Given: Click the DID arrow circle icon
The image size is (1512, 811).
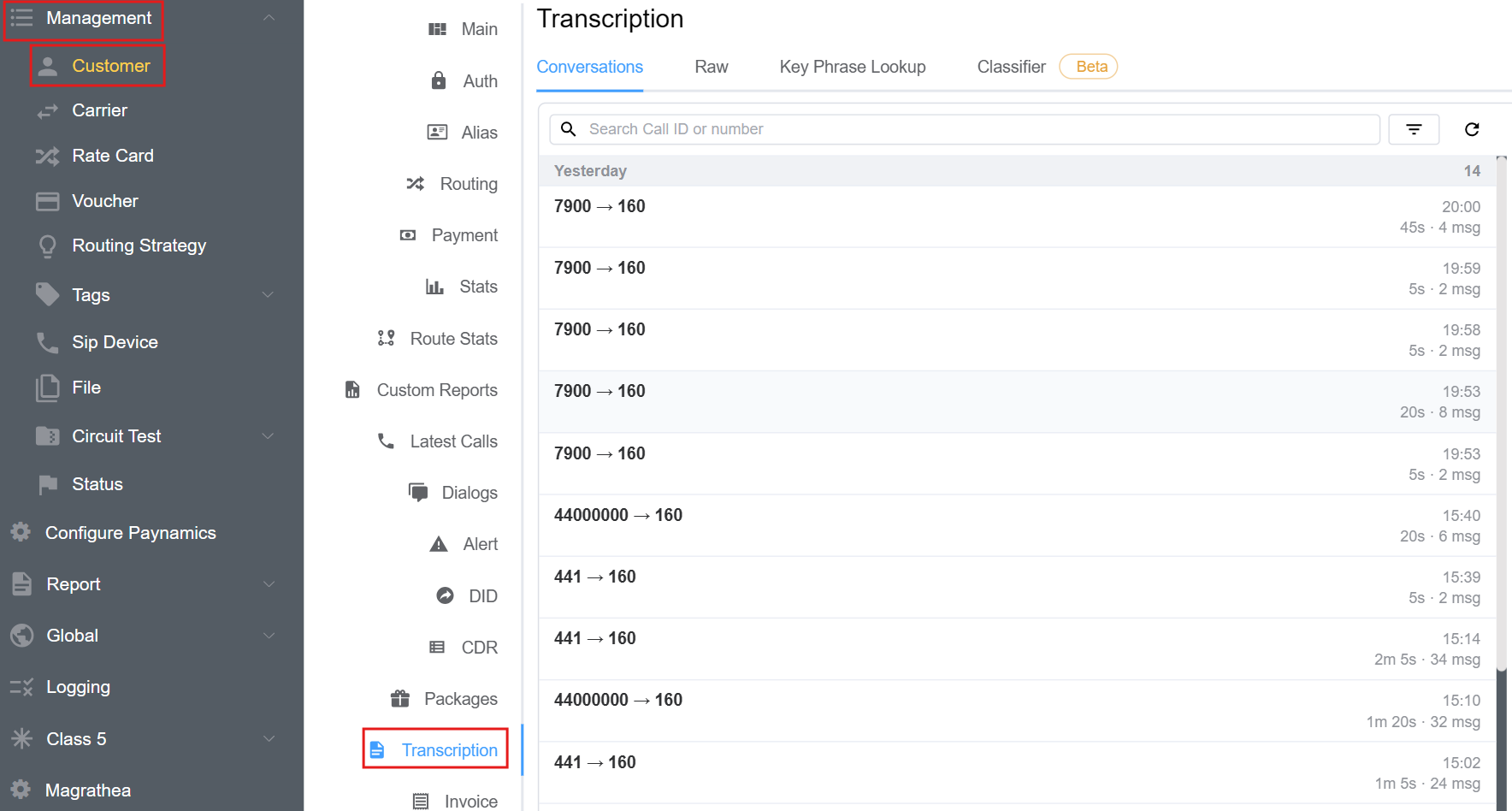Looking at the screenshot, I should coord(446,595).
